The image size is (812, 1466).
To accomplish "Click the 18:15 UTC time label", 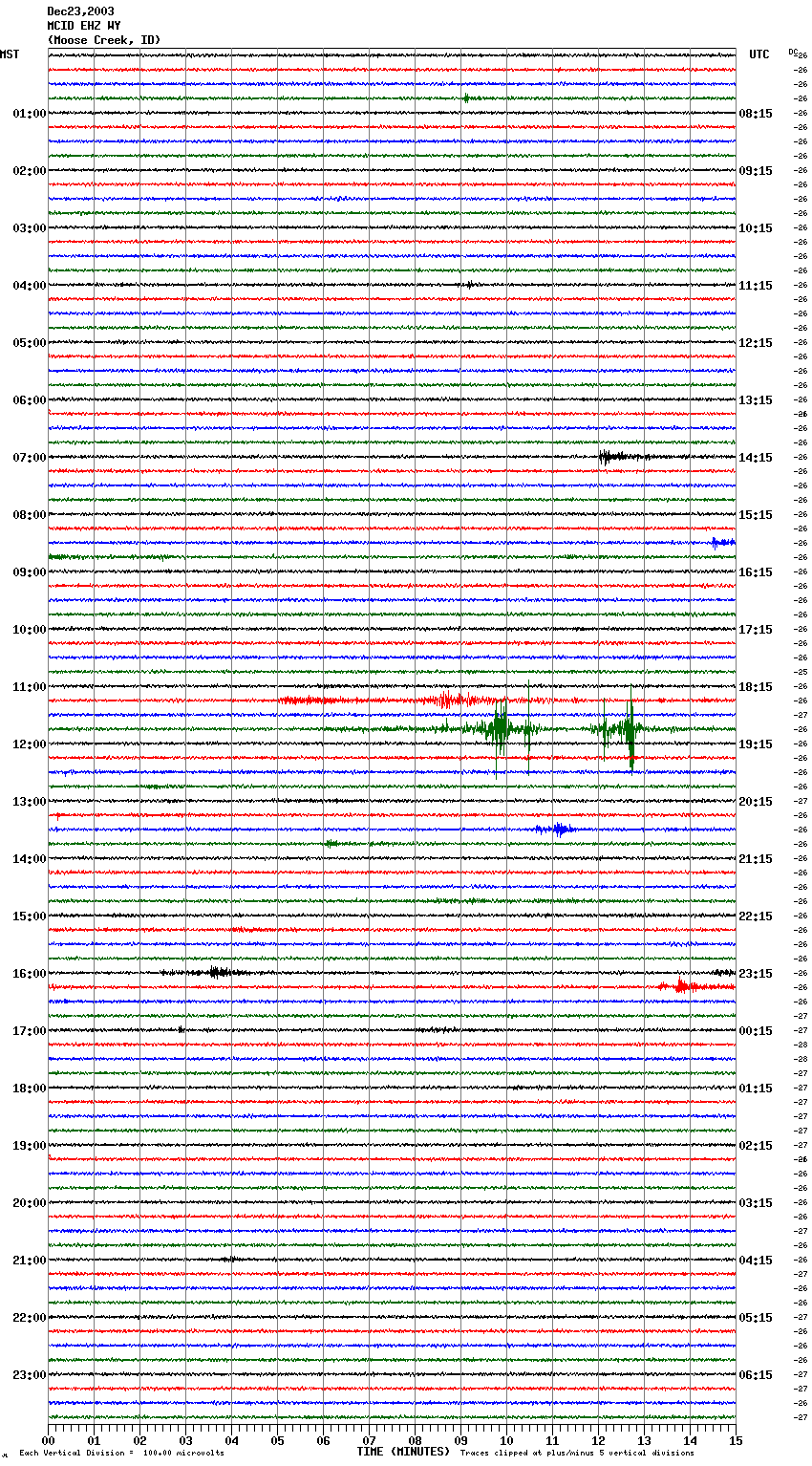I will (x=756, y=687).
